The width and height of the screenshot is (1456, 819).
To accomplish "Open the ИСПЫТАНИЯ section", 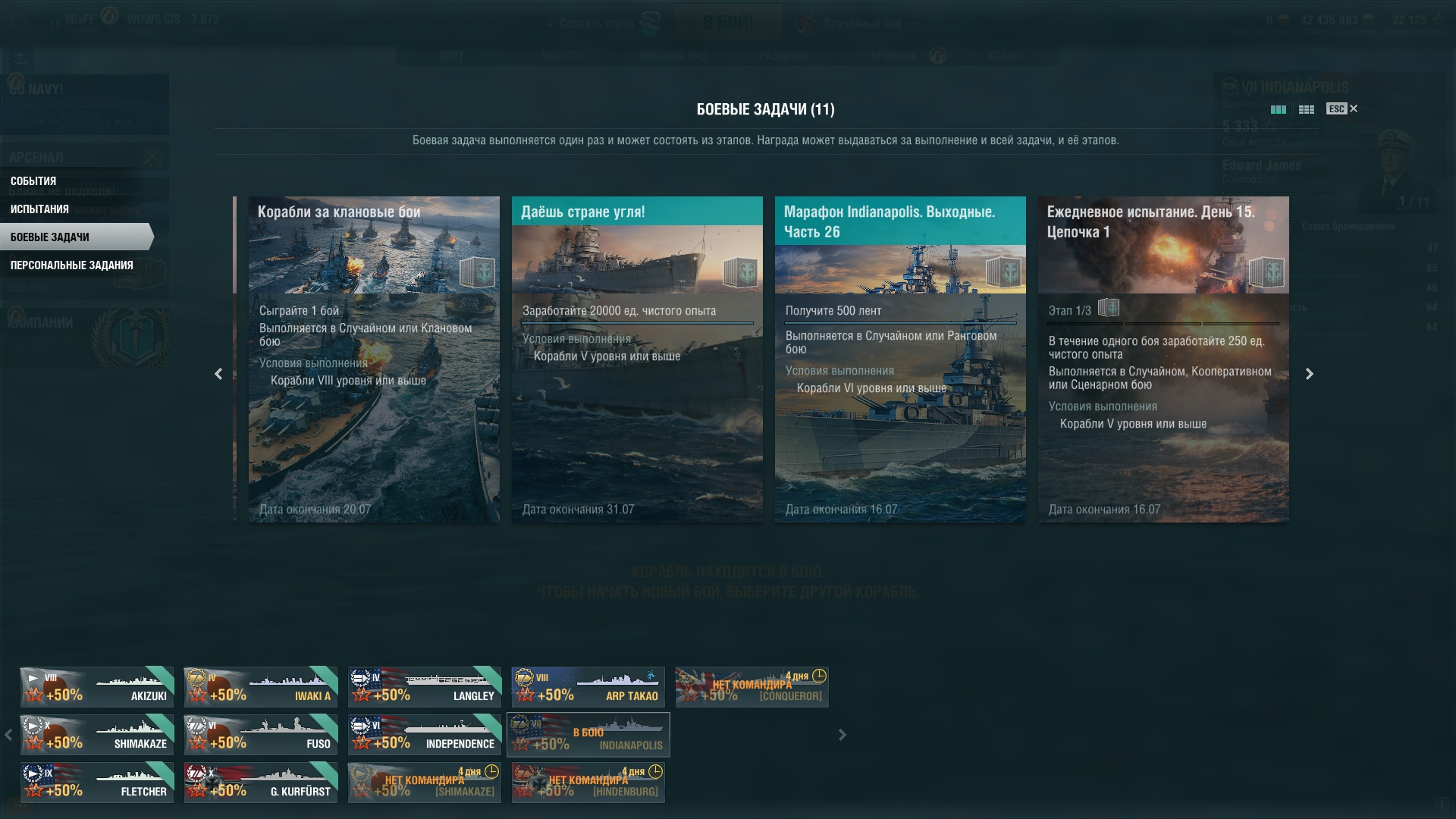I will point(39,209).
